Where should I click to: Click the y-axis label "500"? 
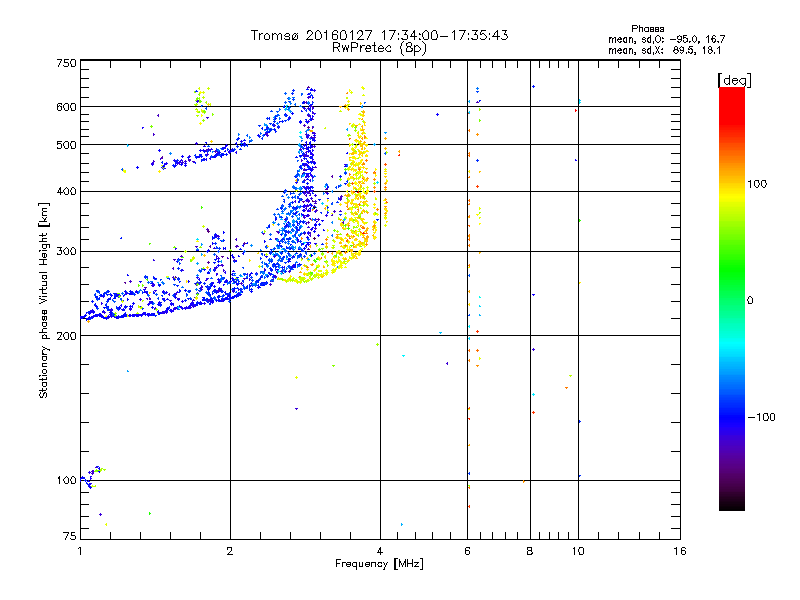(66, 145)
